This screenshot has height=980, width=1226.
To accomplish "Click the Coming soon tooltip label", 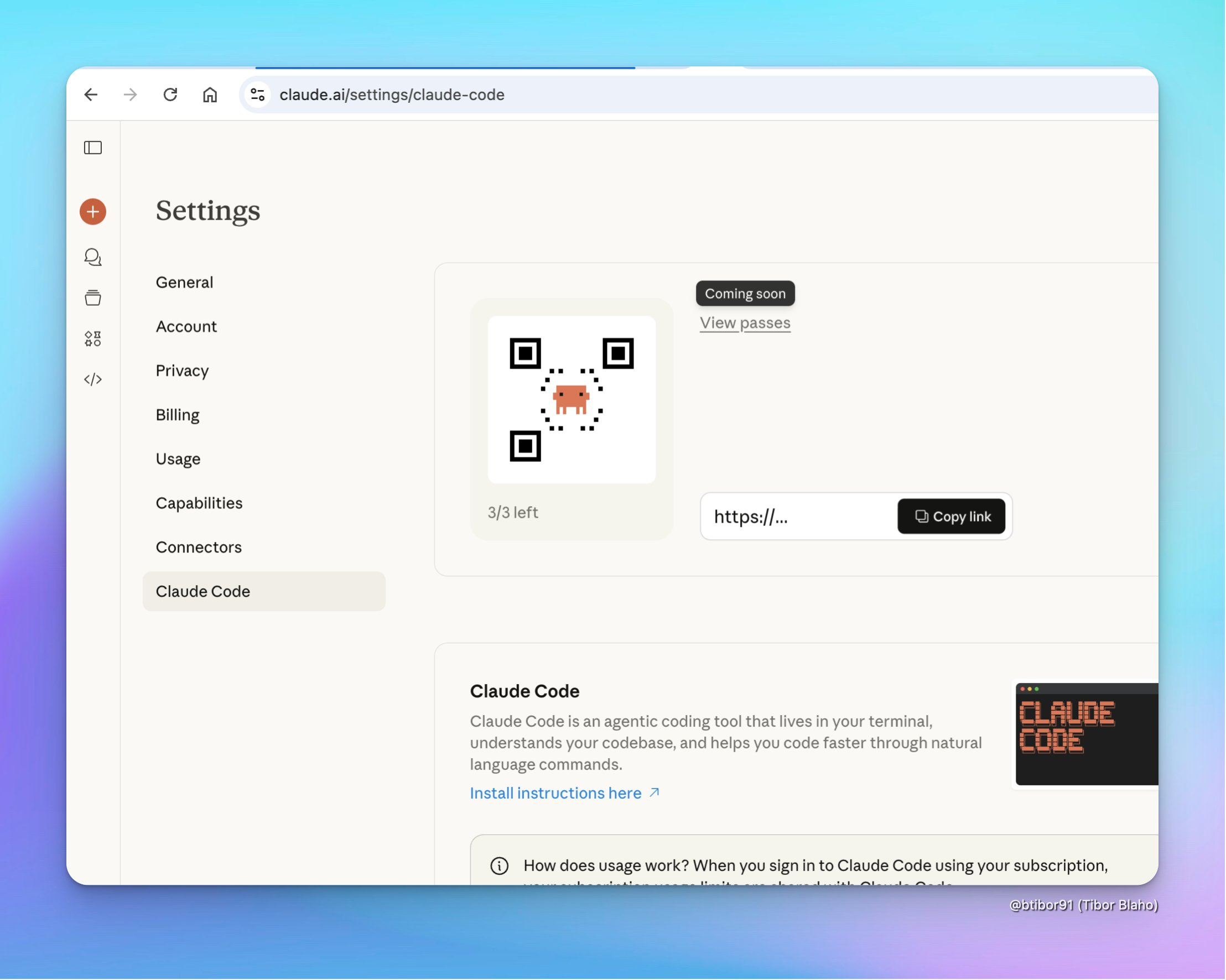I will coord(745,293).
